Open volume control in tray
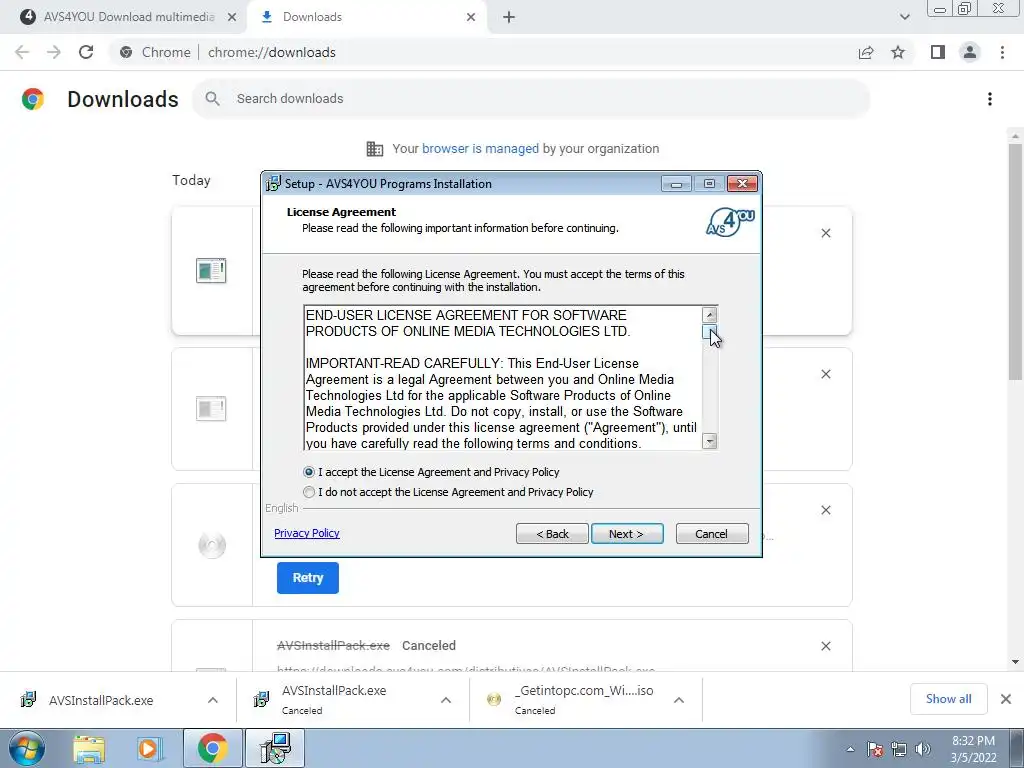This screenshot has width=1024, height=768. point(923,749)
